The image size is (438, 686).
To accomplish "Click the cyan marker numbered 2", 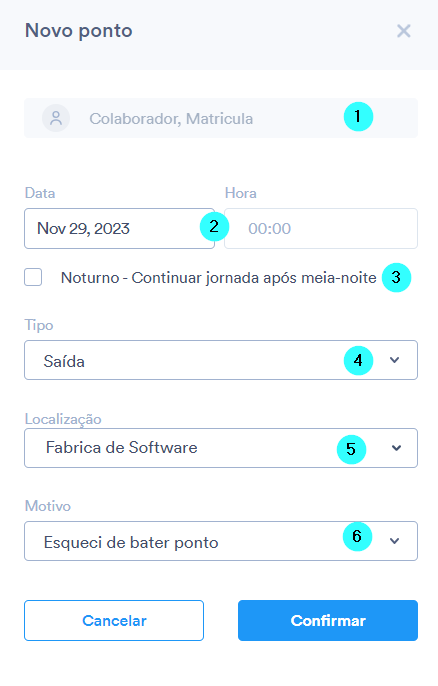I will [214, 226].
